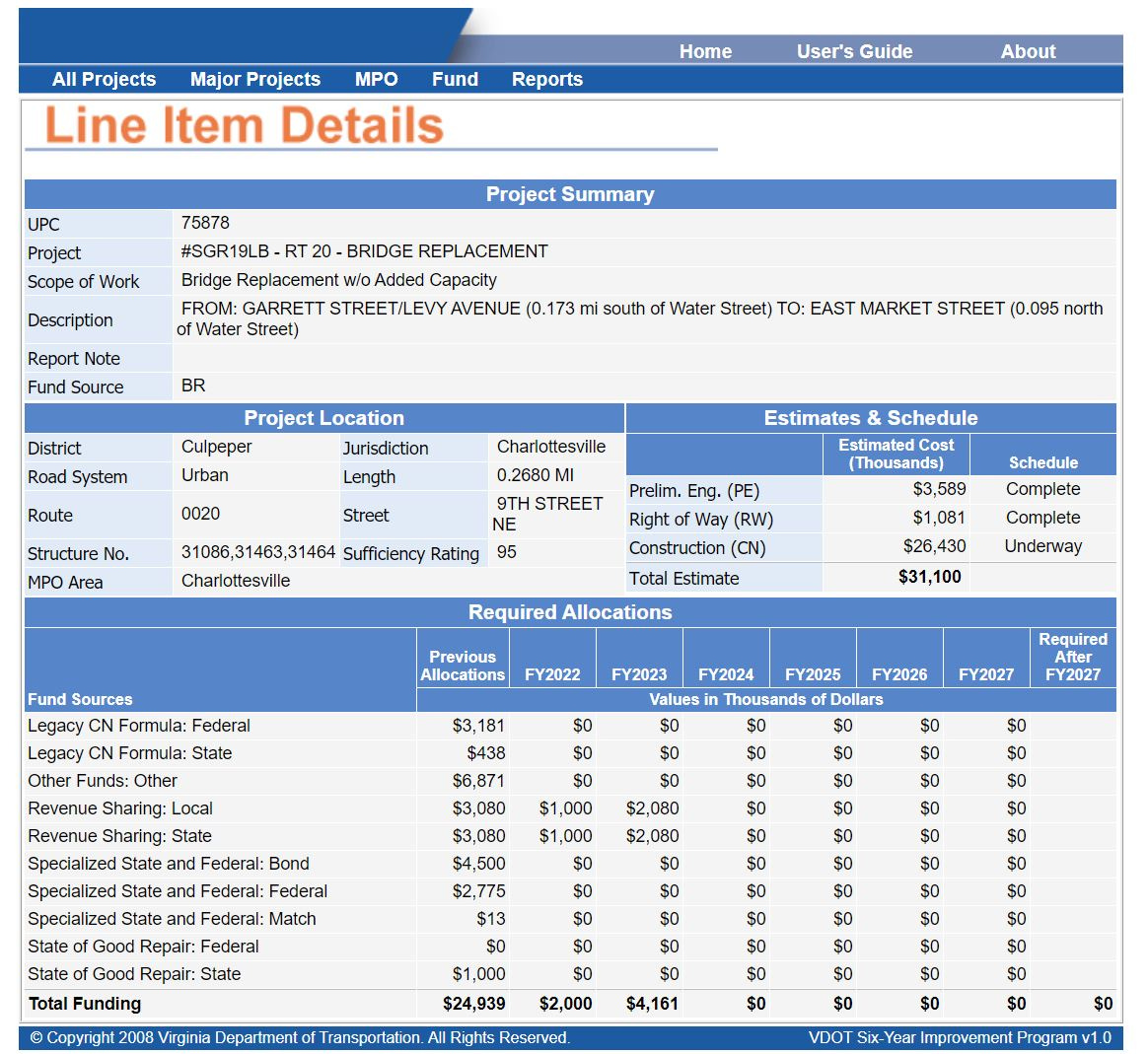
Task: Open the User's Guide link
Action: (x=854, y=51)
